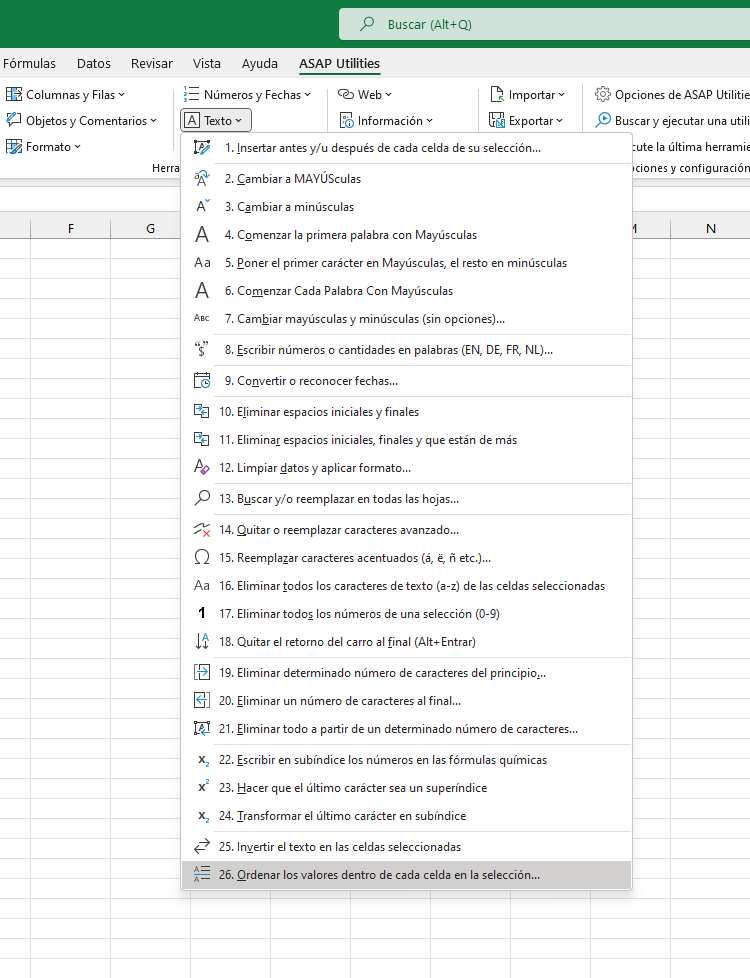Select column G header
This screenshot has height=978, width=750.
(150, 228)
